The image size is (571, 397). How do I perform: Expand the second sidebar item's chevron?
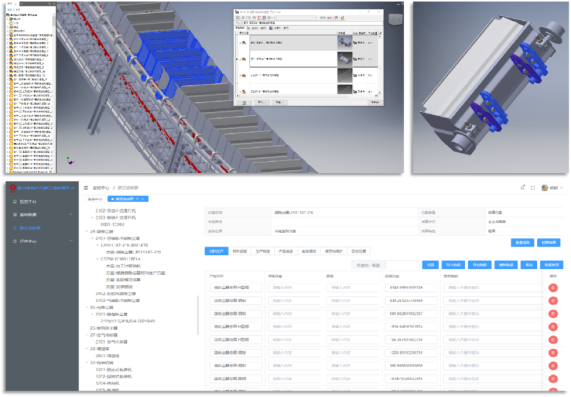71,215
